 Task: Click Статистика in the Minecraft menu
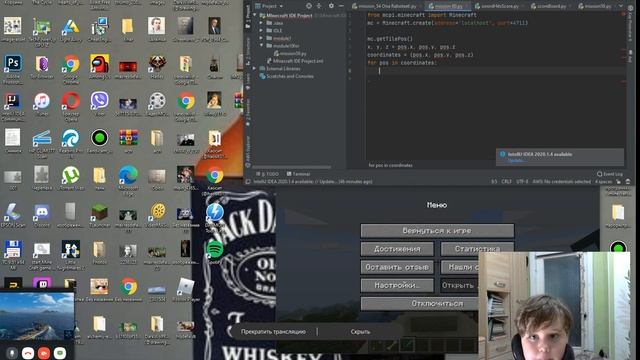coord(477,249)
